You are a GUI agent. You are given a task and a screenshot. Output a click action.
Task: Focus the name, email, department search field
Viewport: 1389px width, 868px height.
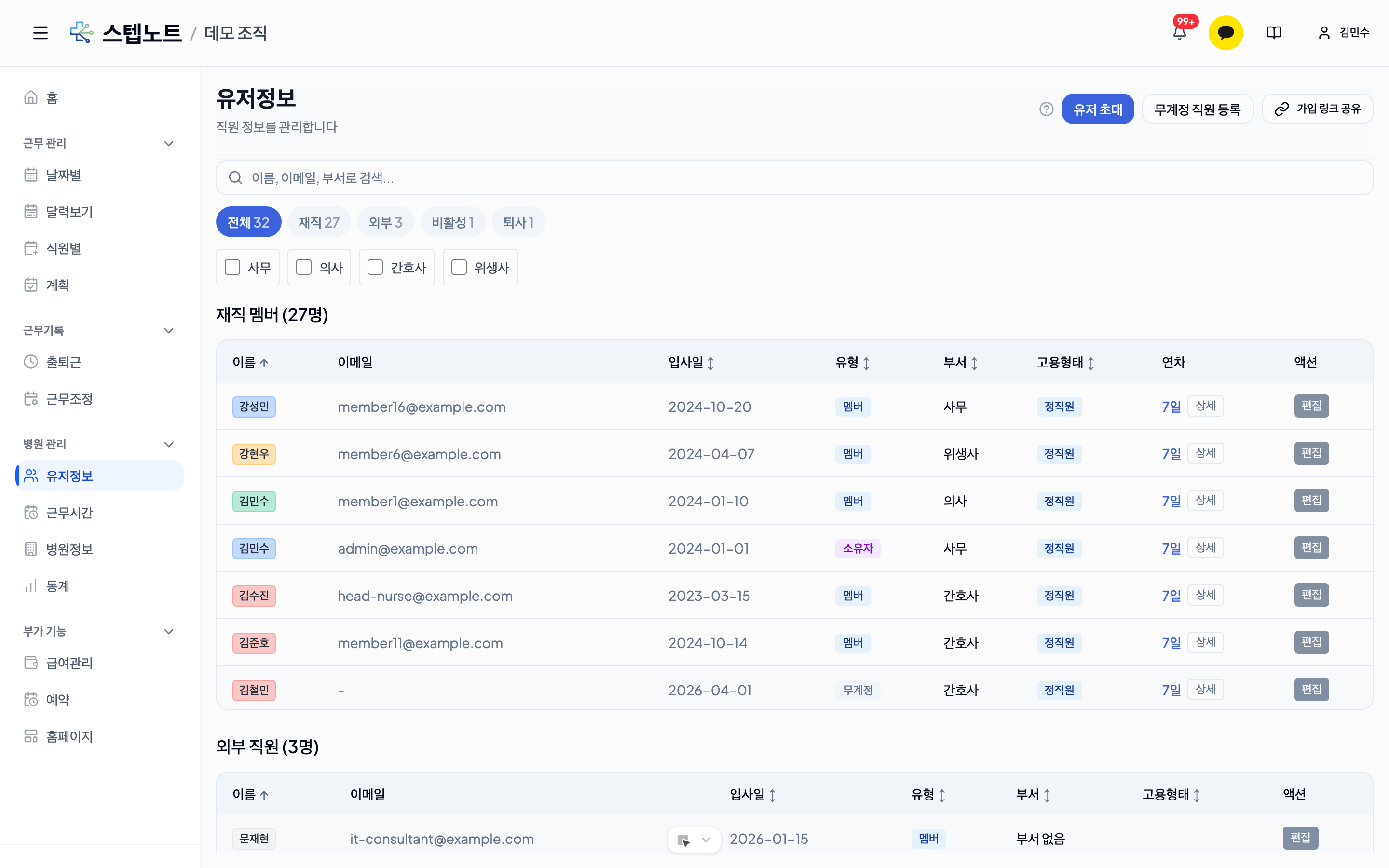coord(794,177)
